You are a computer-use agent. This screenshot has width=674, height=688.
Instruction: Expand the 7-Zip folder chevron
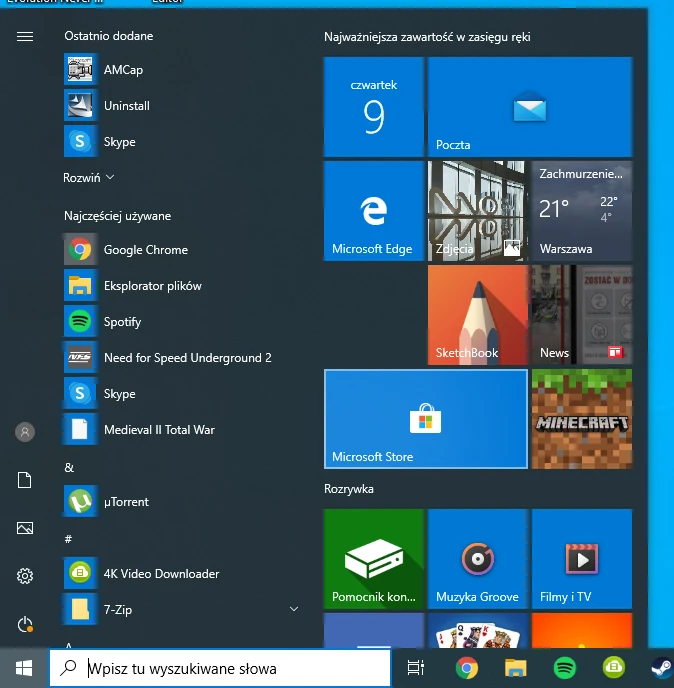pos(294,608)
